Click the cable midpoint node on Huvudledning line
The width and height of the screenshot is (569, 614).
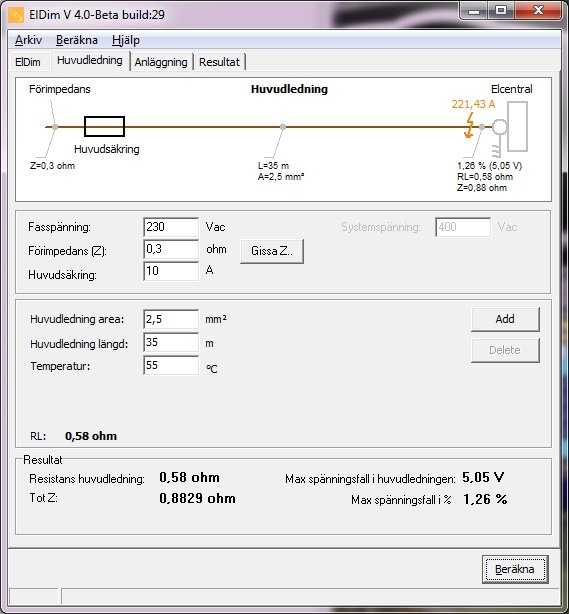[283, 127]
